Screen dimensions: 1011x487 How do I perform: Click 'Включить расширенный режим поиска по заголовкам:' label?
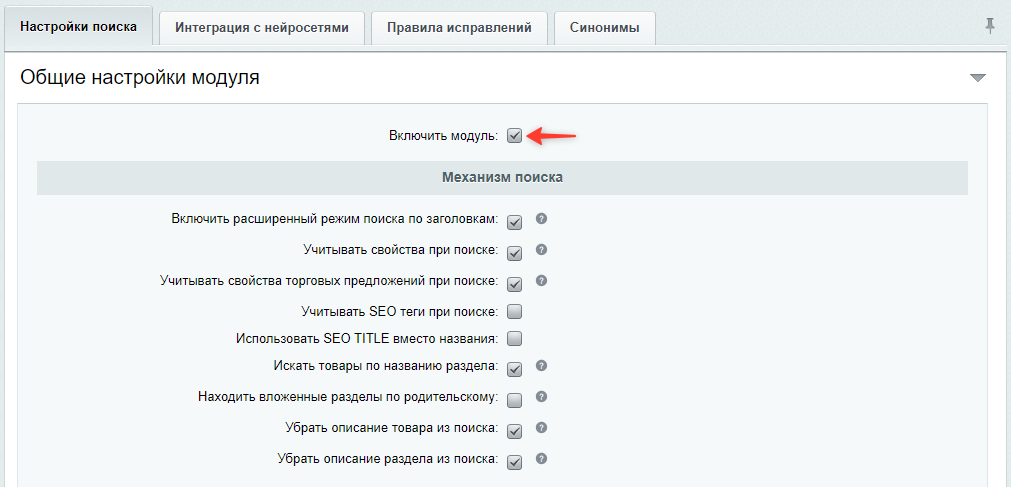[335, 219]
